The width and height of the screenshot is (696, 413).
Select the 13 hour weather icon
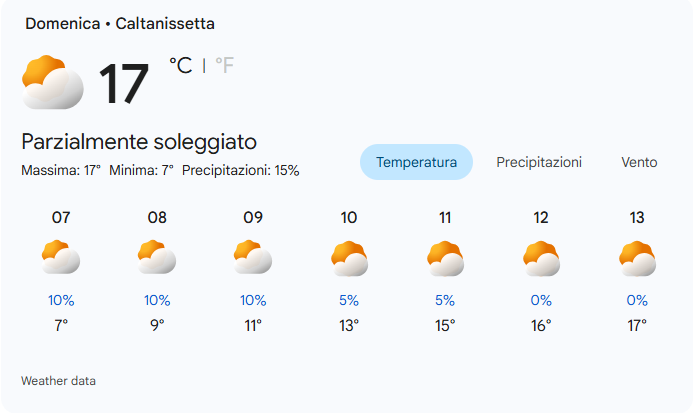click(x=637, y=259)
